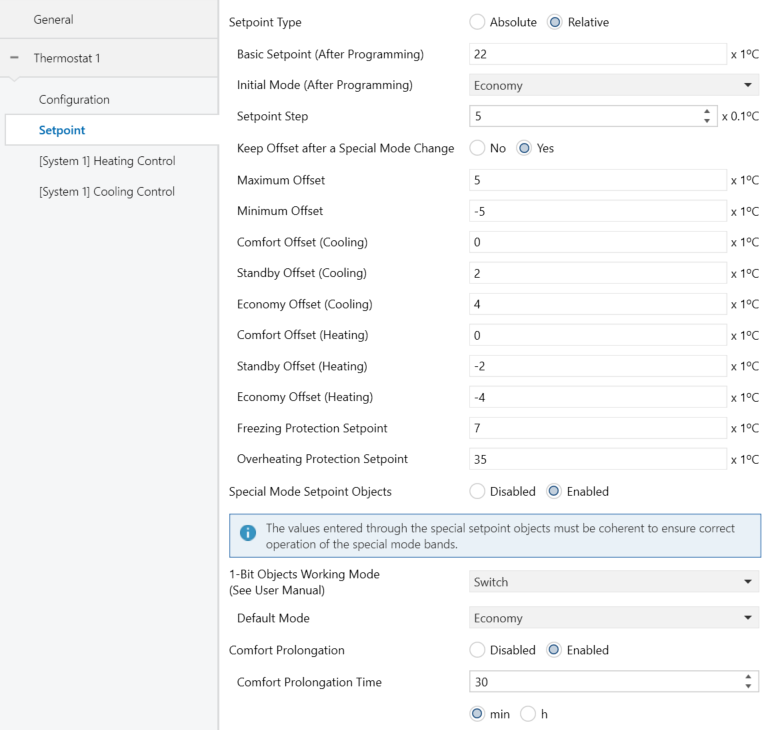Click the Special Mode Setpoint Objects label
Viewport: 775px width, 730px height.
pyautogui.click(x=310, y=491)
